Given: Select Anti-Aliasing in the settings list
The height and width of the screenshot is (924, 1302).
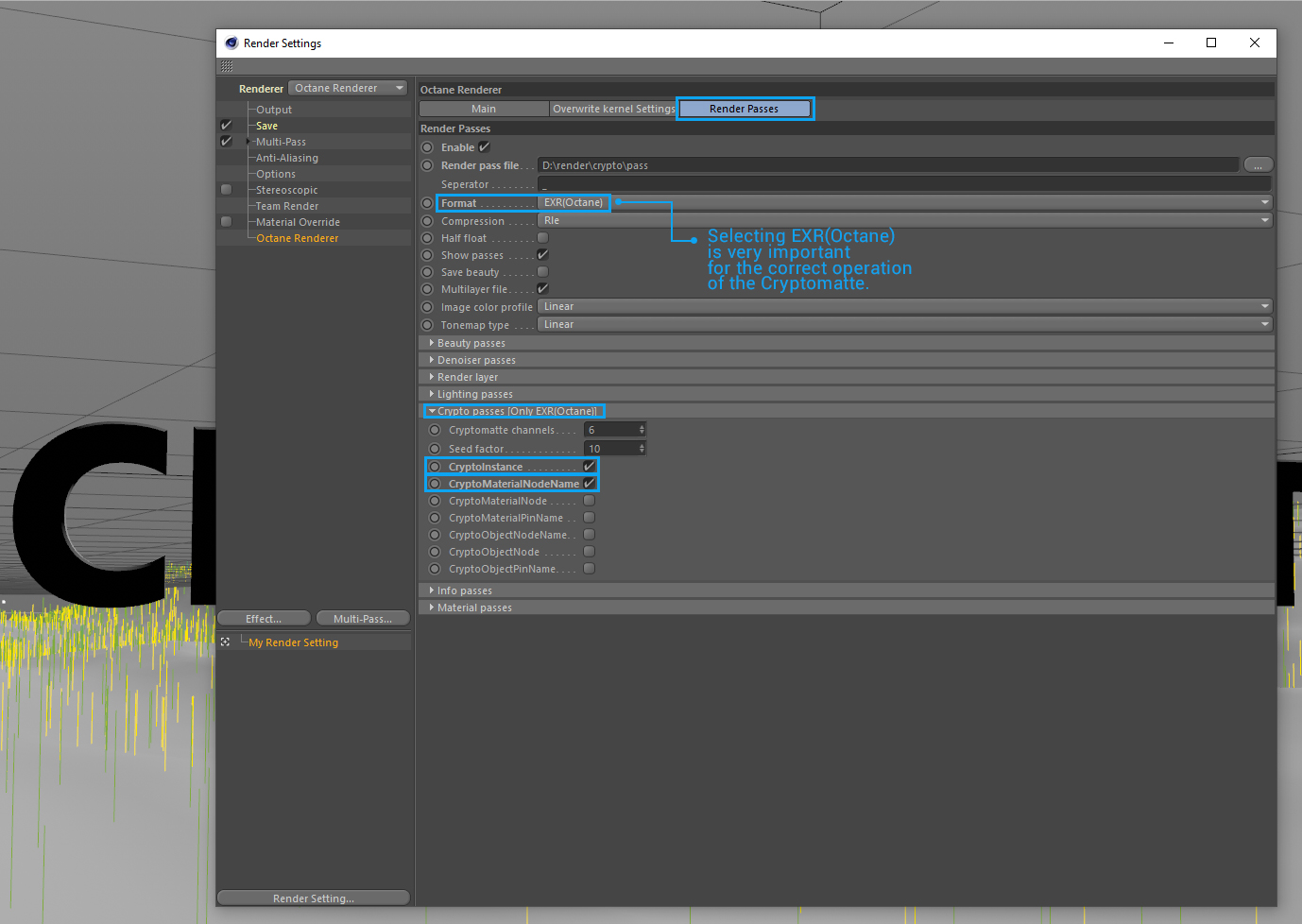Looking at the screenshot, I should click(x=287, y=158).
